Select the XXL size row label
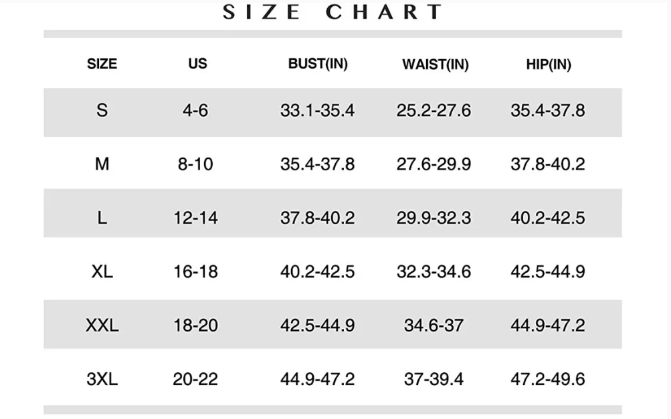This screenshot has width=671, height=419. [102, 326]
